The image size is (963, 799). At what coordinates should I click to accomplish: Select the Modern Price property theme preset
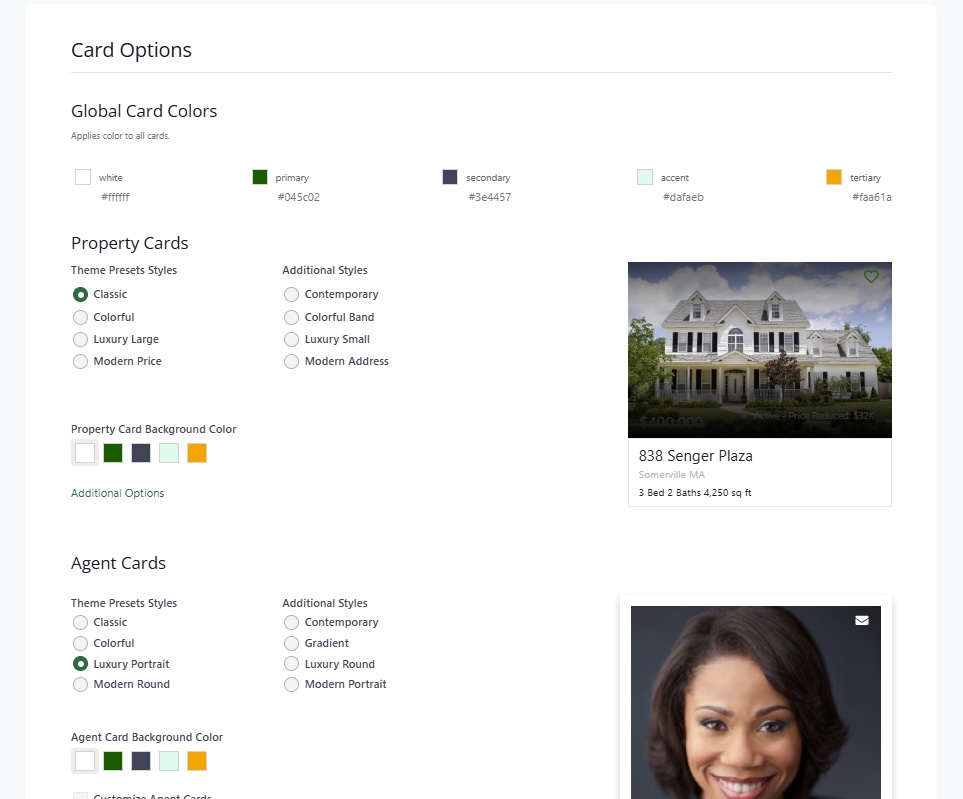80,361
